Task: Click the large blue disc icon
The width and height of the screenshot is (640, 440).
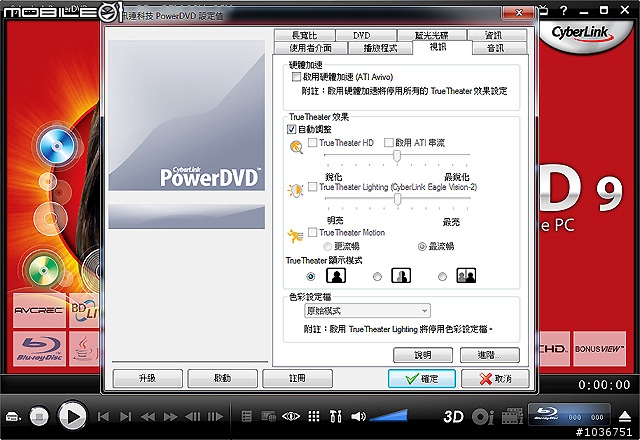Action: pos(57,146)
